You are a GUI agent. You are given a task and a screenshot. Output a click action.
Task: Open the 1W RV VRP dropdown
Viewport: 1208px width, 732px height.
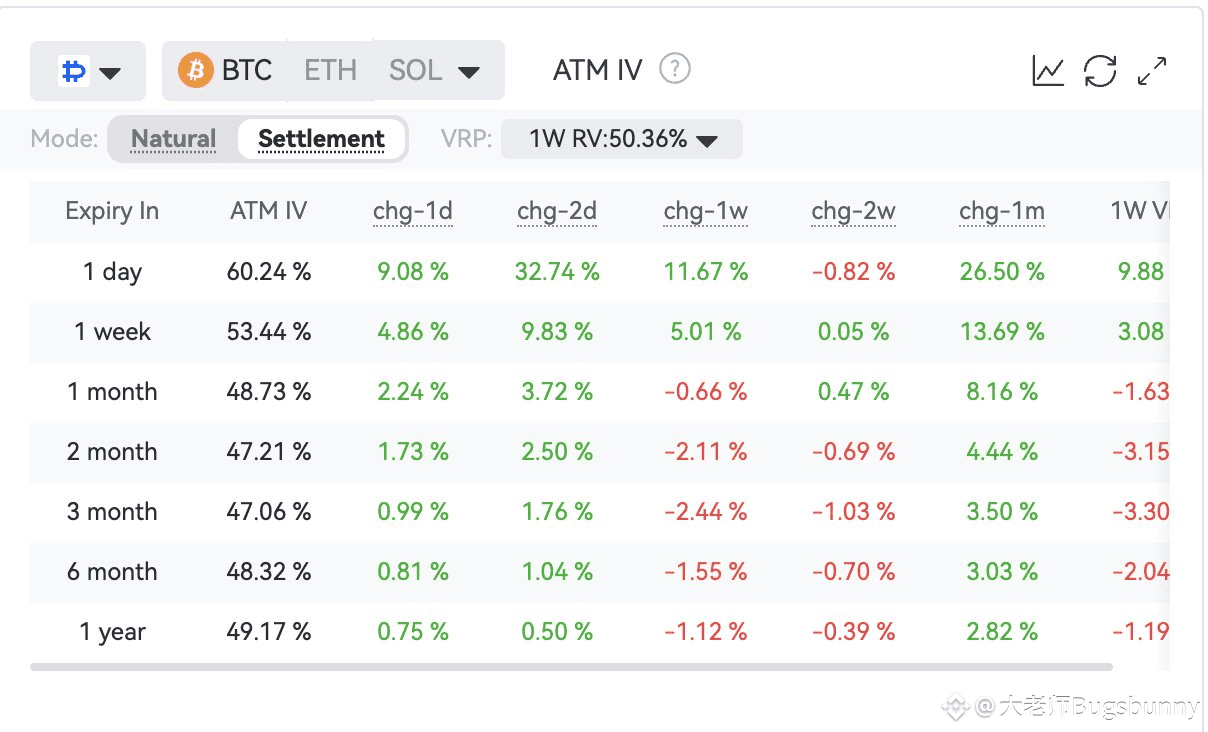(x=622, y=139)
